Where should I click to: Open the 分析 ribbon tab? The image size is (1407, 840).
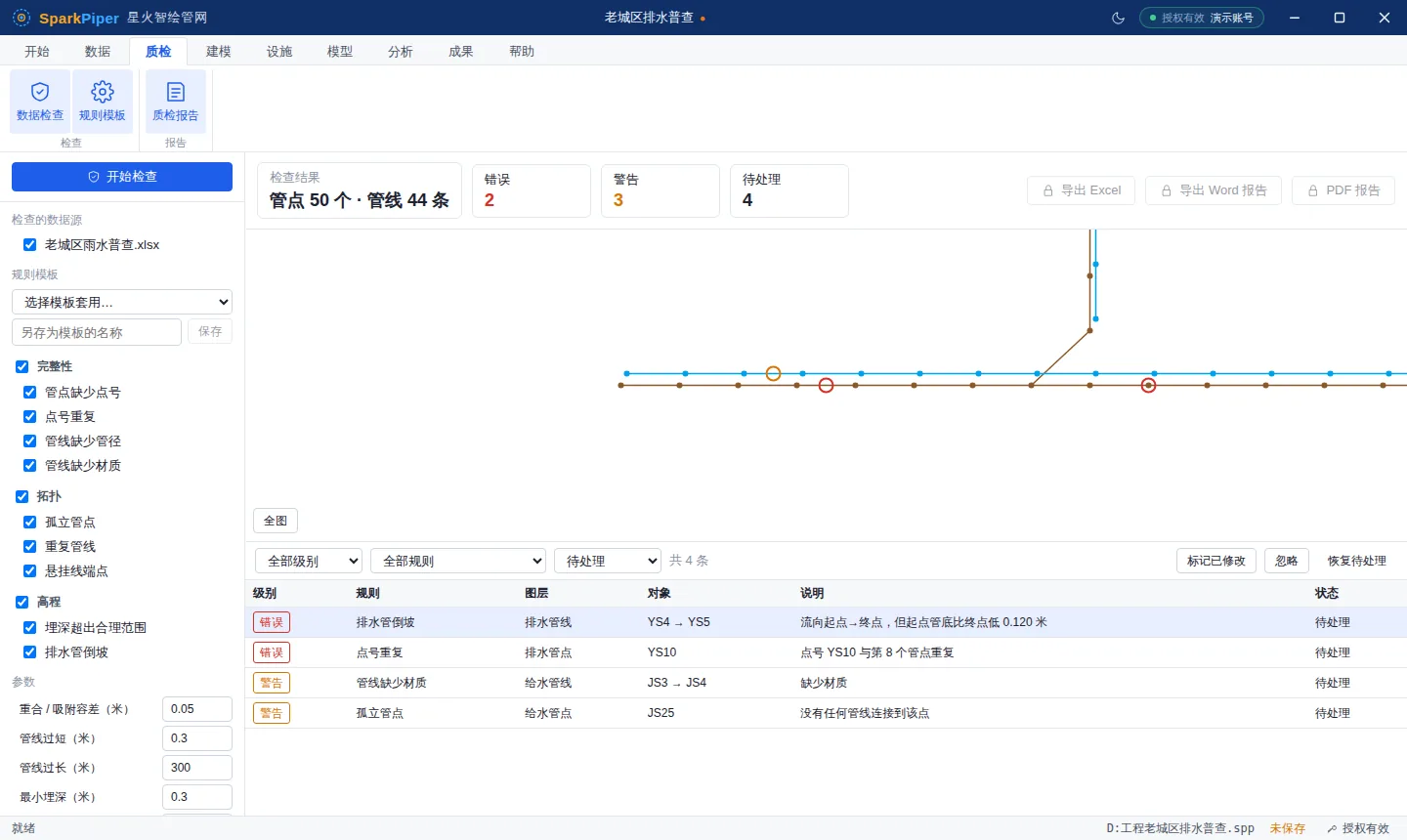point(401,51)
